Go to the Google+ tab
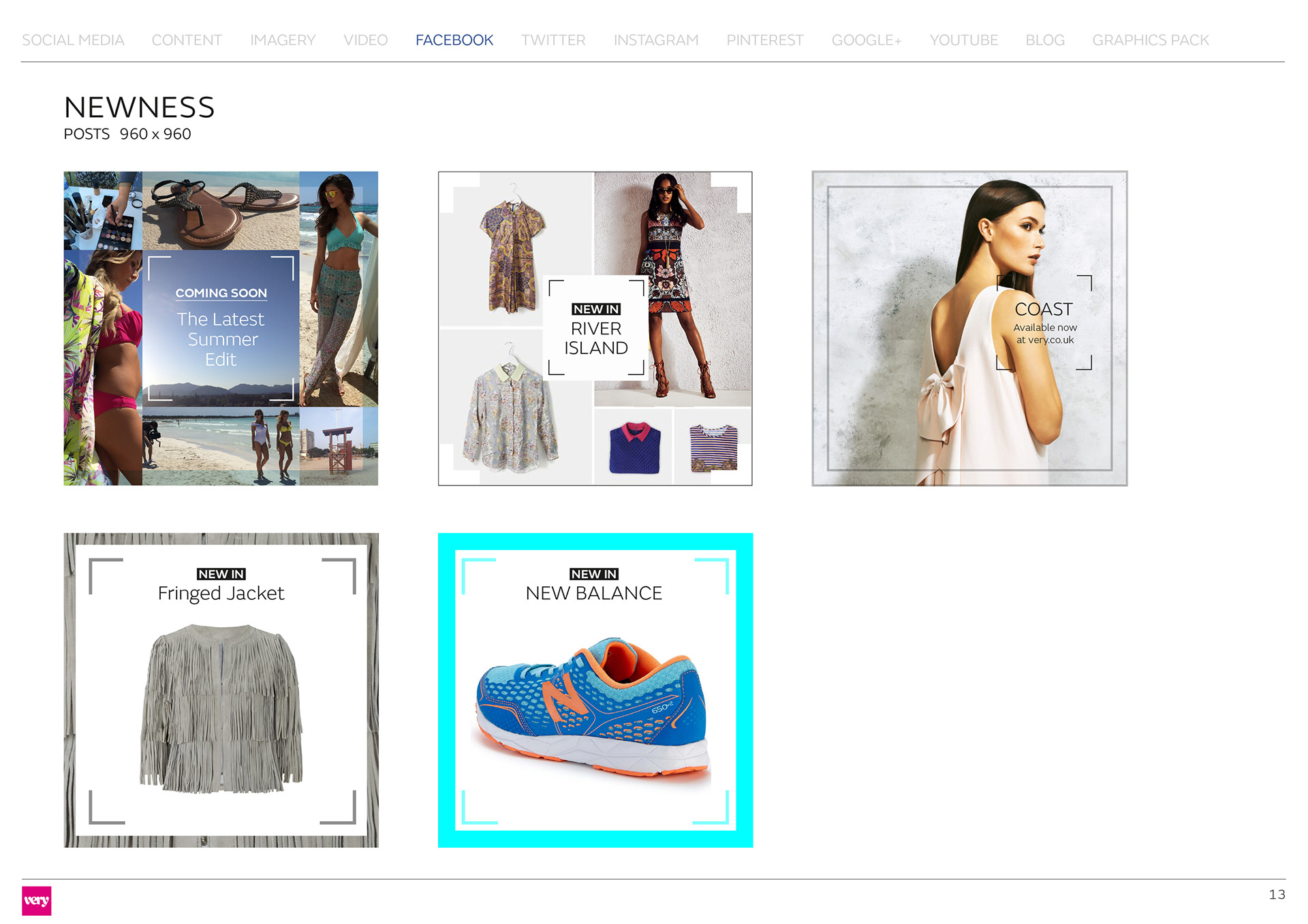Image resolution: width=1308 pixels, height=924 pixels. [867, 40]
